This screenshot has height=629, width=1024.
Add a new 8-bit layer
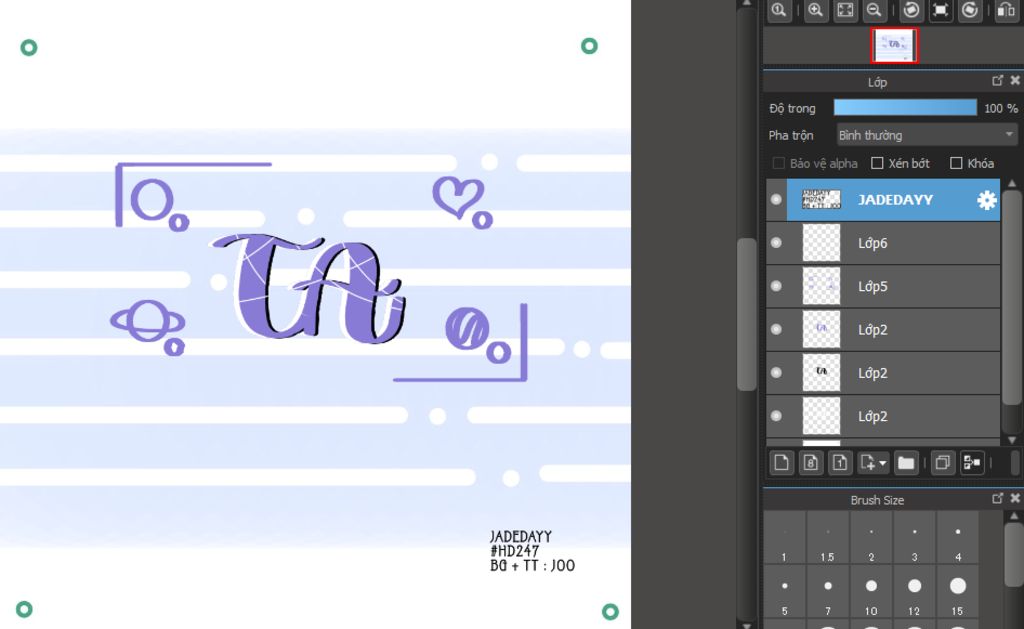click(810, 462)
